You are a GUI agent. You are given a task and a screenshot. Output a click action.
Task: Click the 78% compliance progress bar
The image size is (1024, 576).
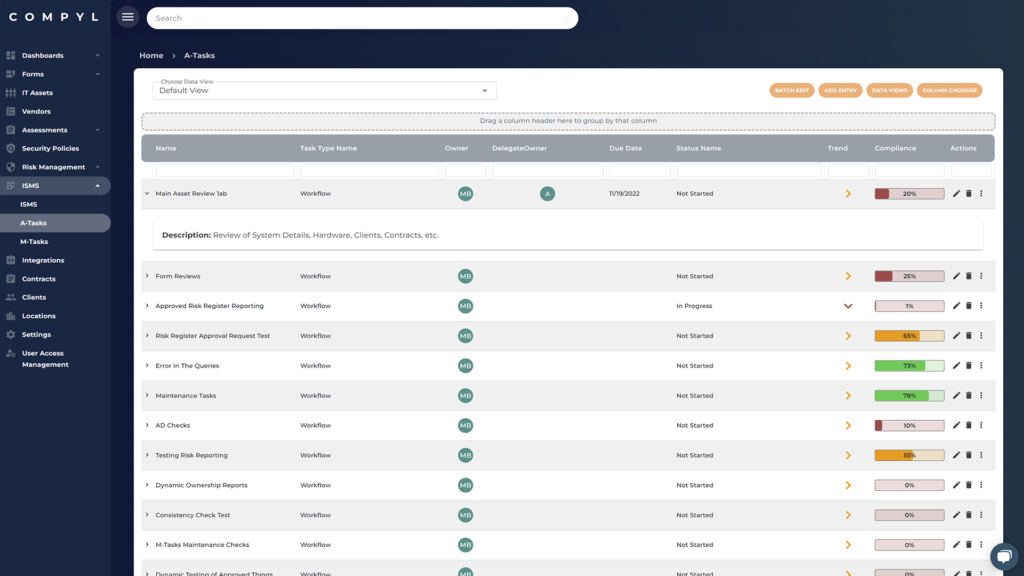909,395
